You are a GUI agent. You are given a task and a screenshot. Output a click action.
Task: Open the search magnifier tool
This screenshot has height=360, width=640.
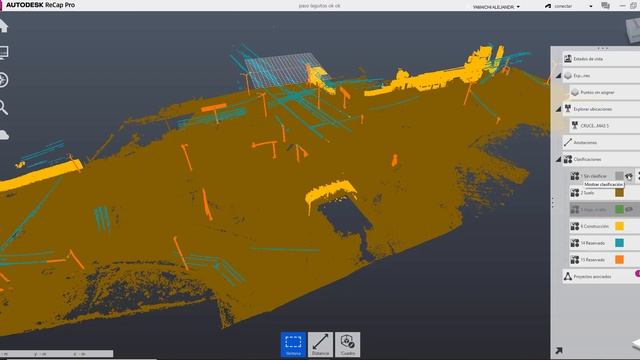[x=4, y=107]
